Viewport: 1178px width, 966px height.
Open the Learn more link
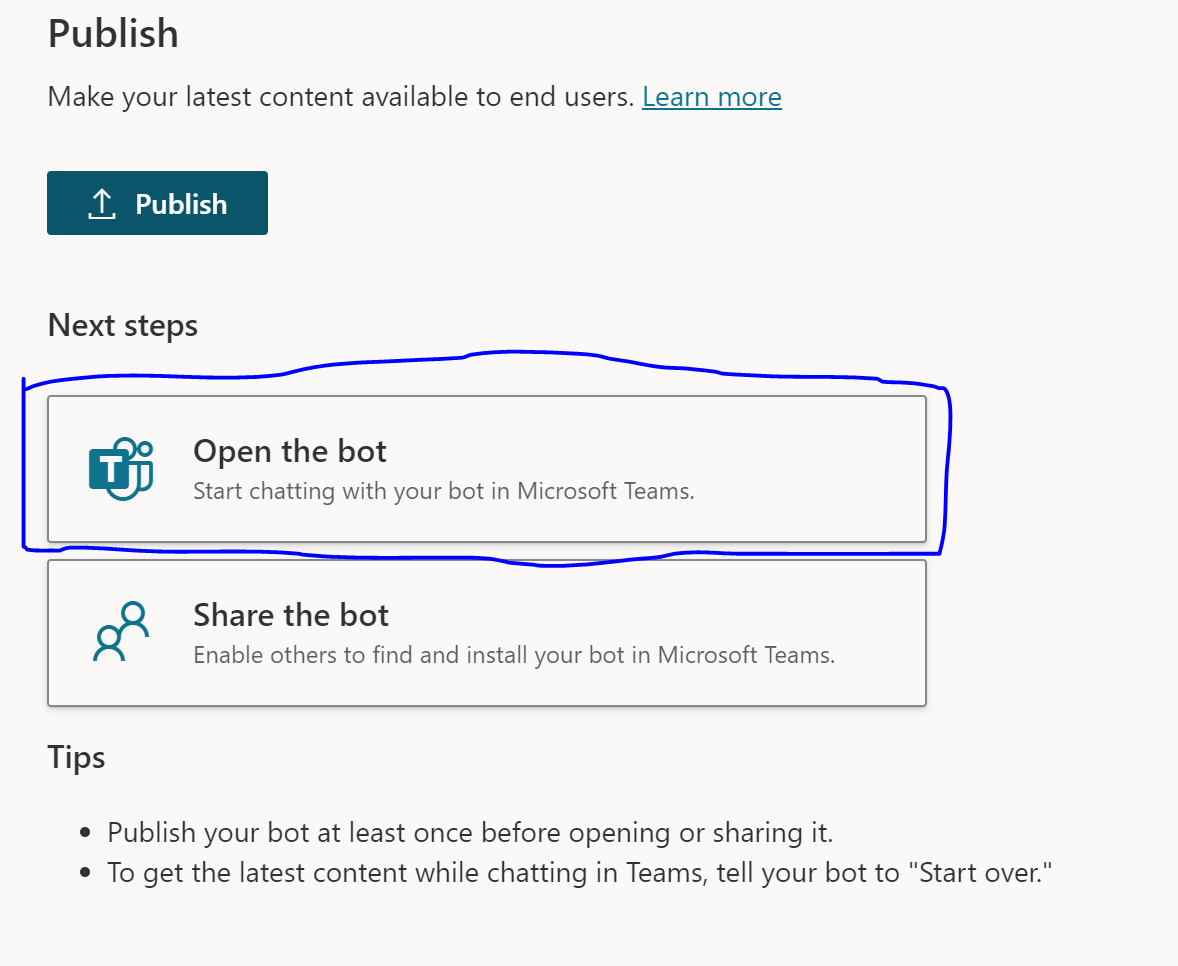pos(711,97)
